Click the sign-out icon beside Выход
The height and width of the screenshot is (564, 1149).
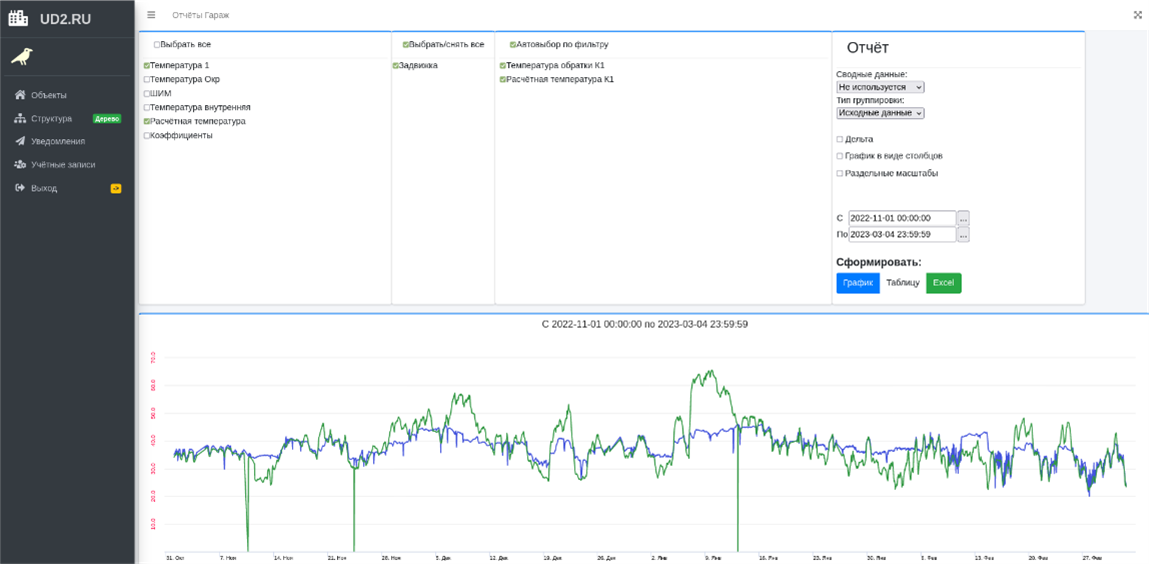pos(20,188)
